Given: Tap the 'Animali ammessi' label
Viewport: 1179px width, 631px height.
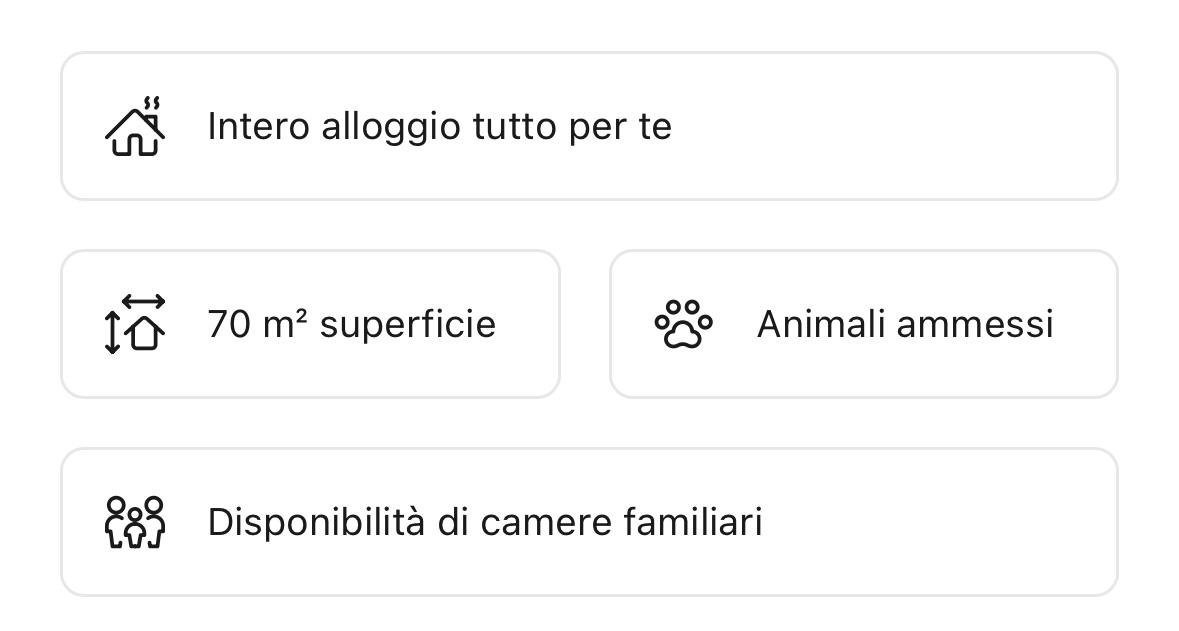Looking at the screenshot, I should (x=905, y=325).
